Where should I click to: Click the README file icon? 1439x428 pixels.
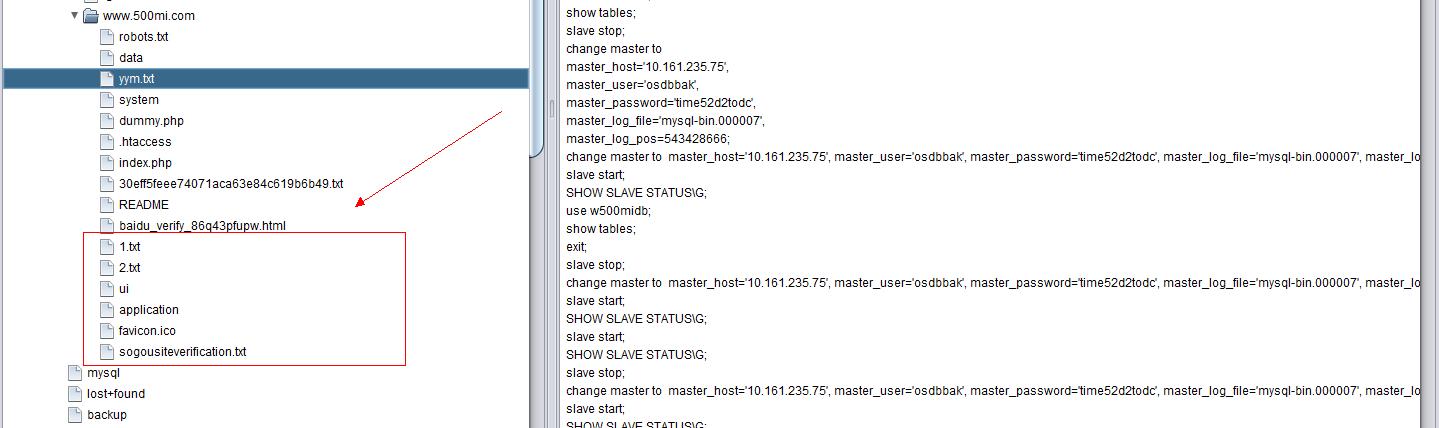tap(107, 205)
